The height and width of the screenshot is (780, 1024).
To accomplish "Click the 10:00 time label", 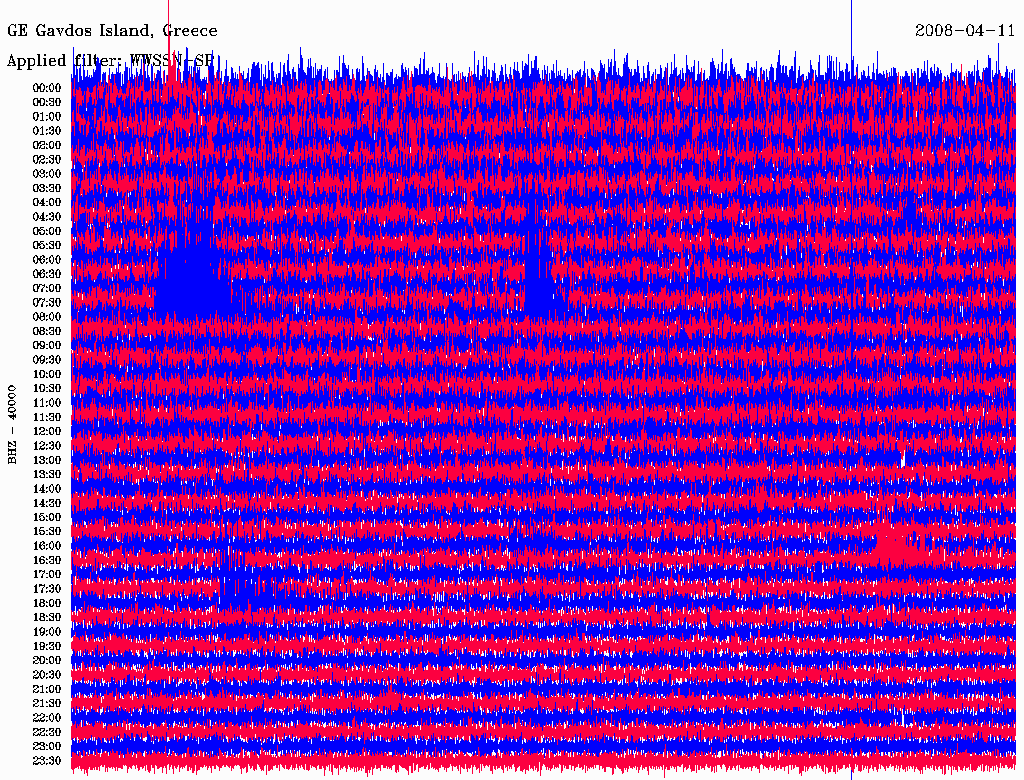I will pos(47,374).
